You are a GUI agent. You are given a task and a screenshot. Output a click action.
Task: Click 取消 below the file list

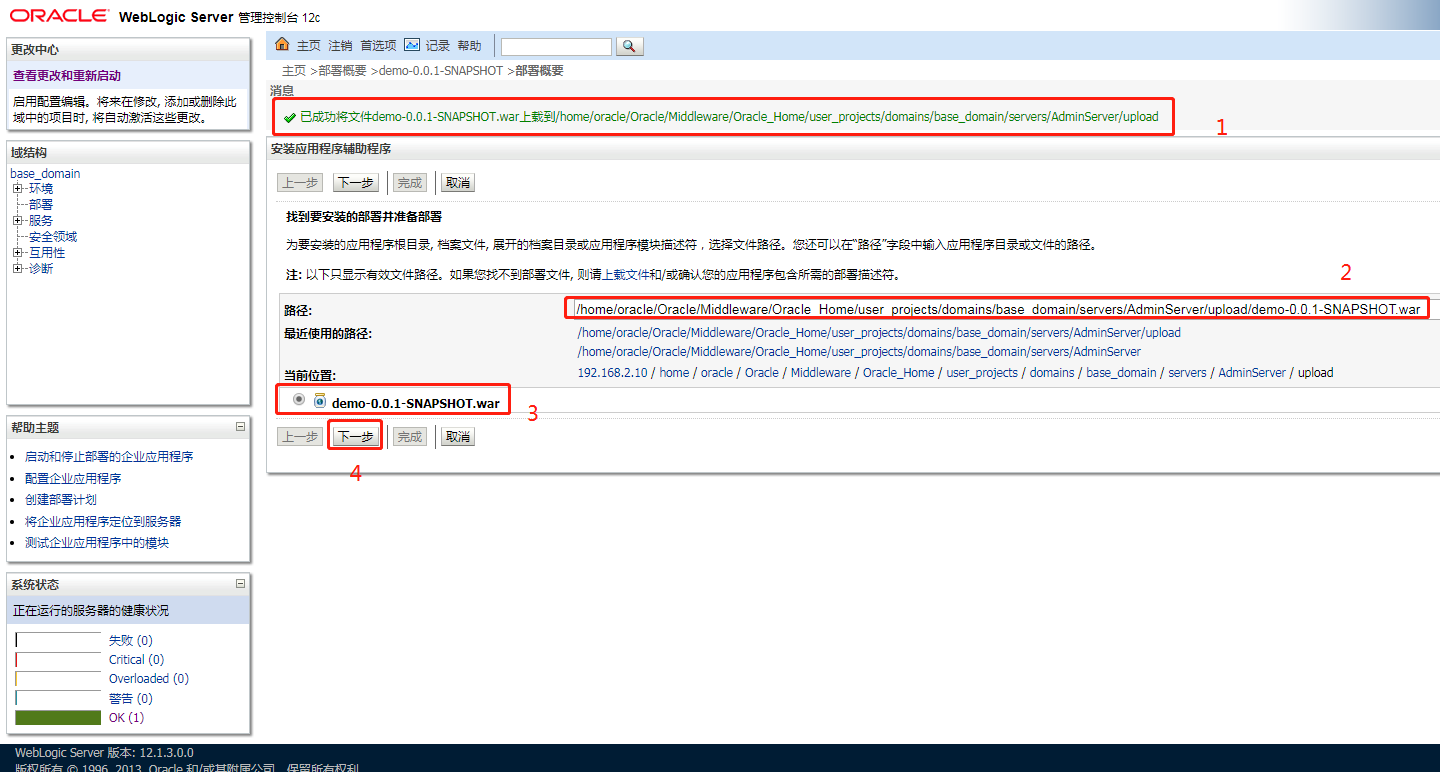457,437
